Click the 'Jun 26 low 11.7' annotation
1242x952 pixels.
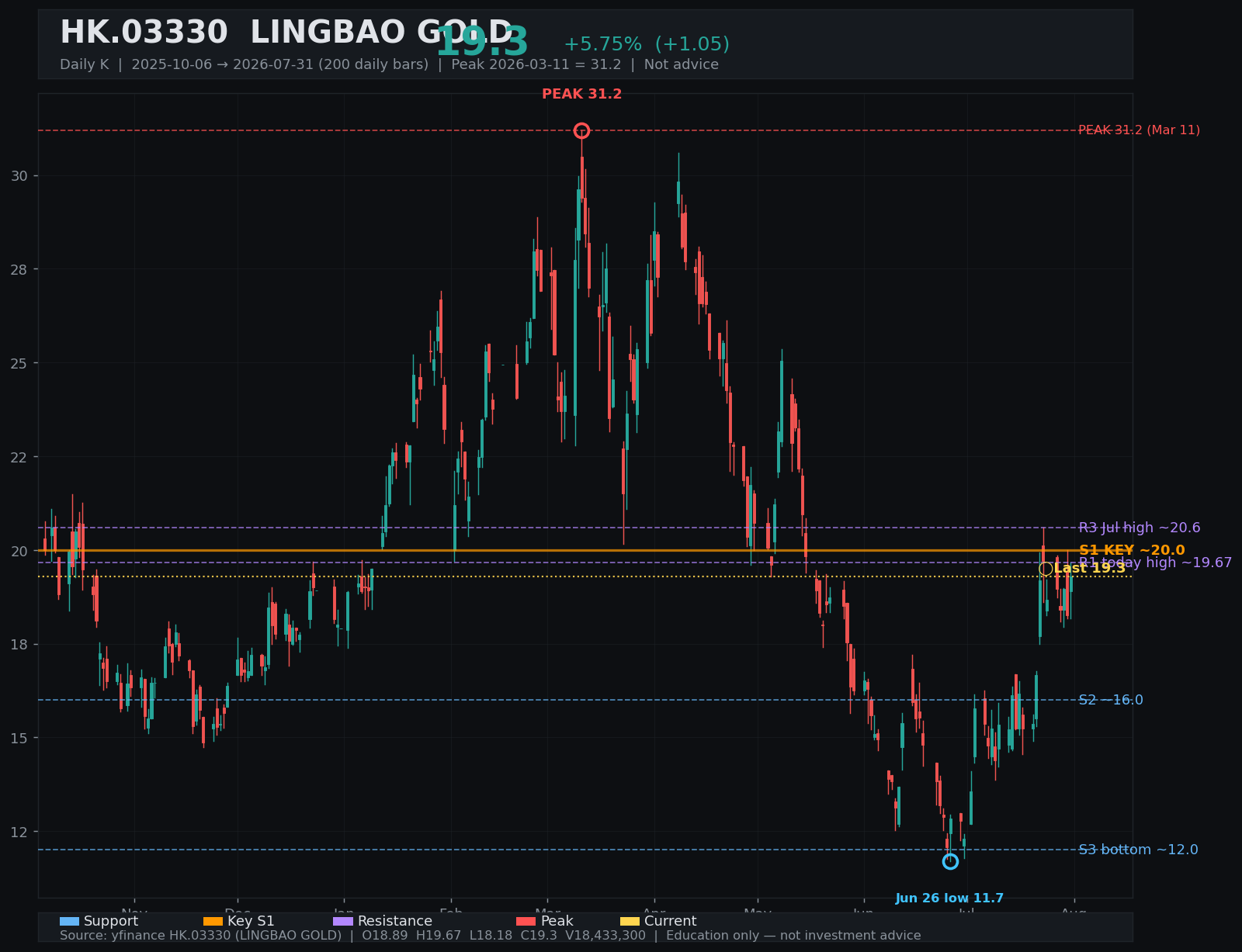coord(949,898)
